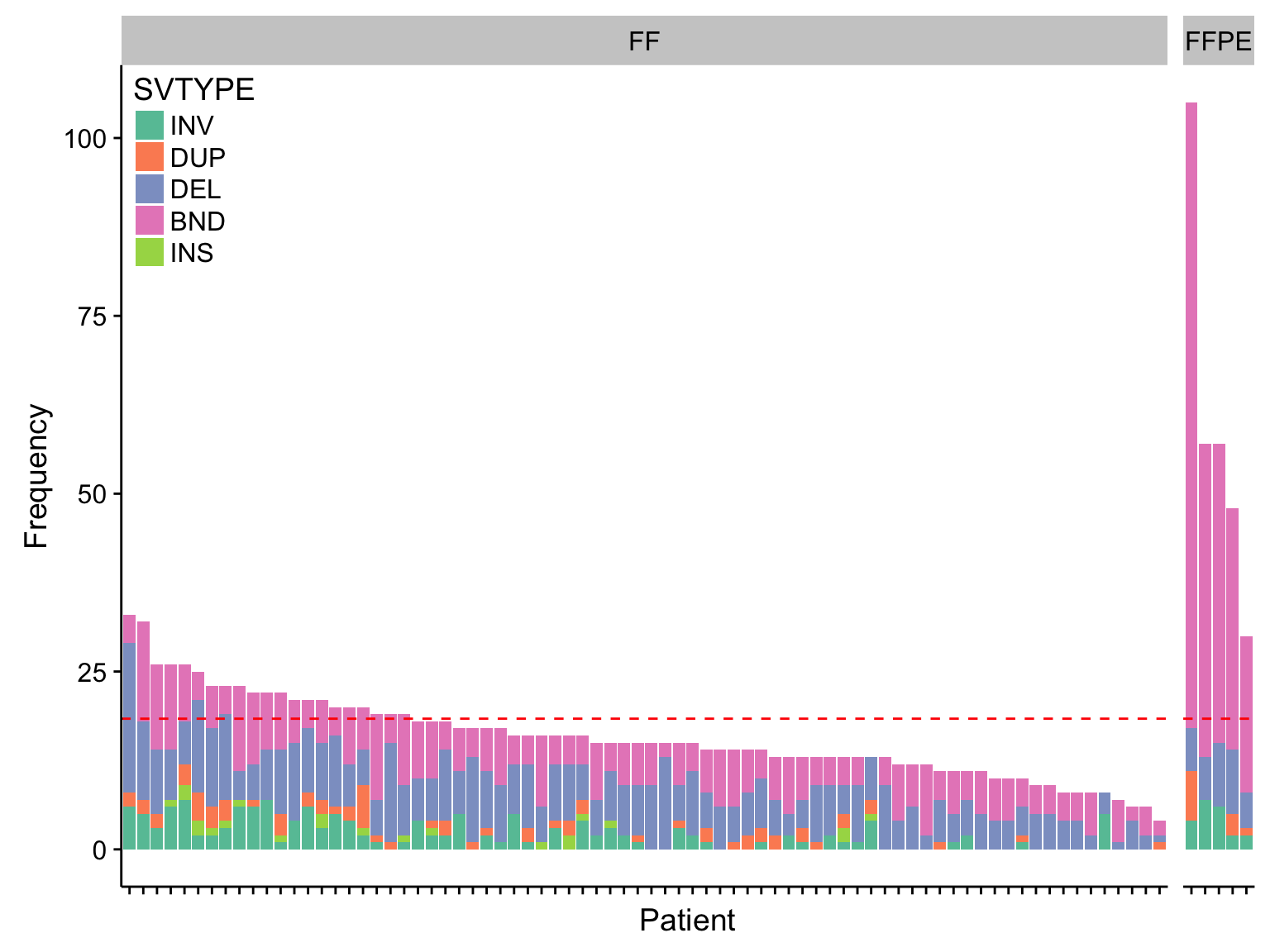Viewport: 1270px width, 952px height.
Task: Click the INS light-green legend swatch
Action: click(150, 252)
